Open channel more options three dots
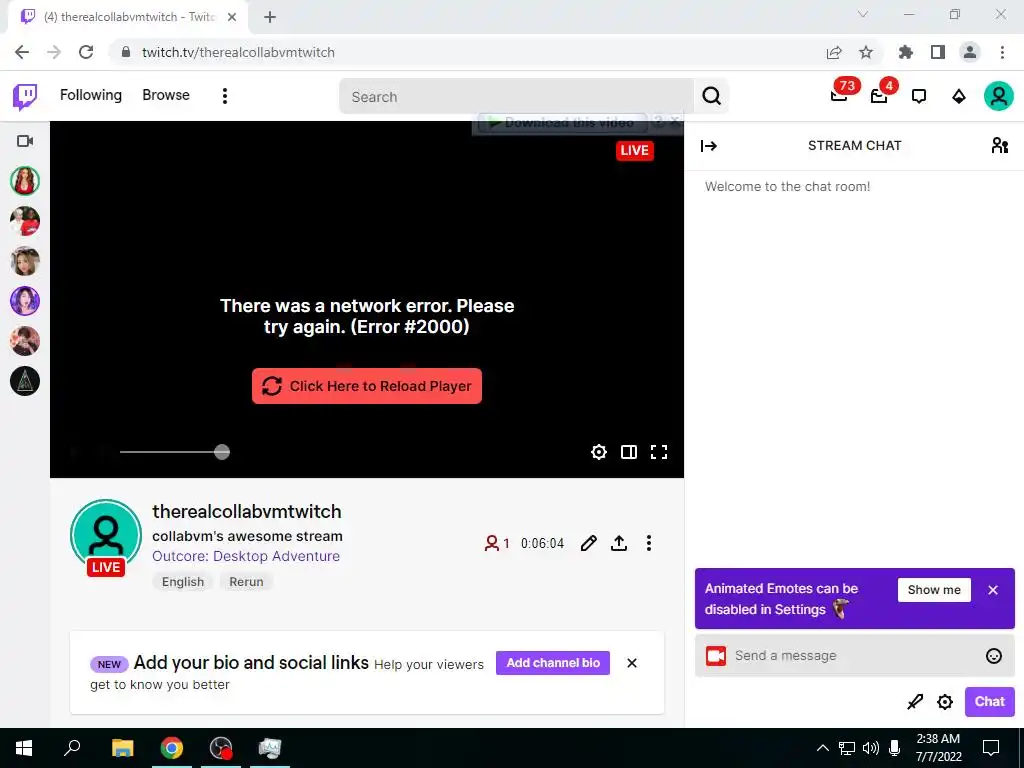This screenshot has width=1024, height=768. pos(648,543)
